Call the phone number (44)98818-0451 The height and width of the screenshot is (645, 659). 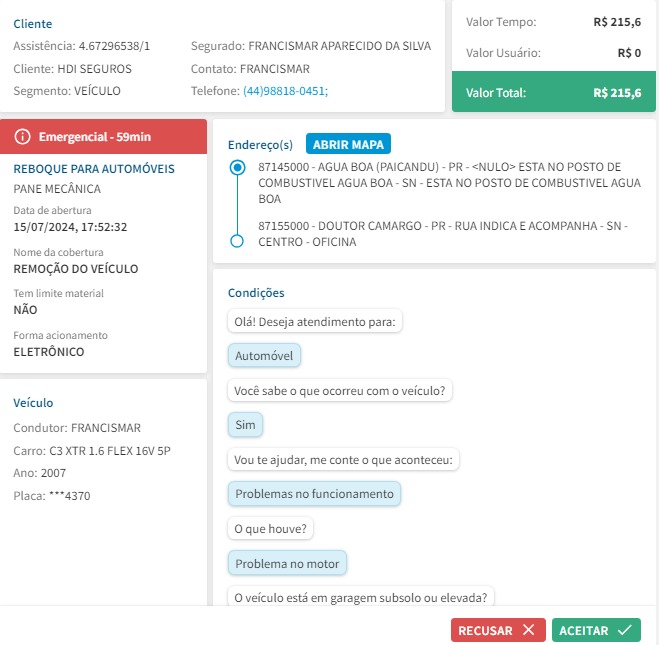click(285, 91)
